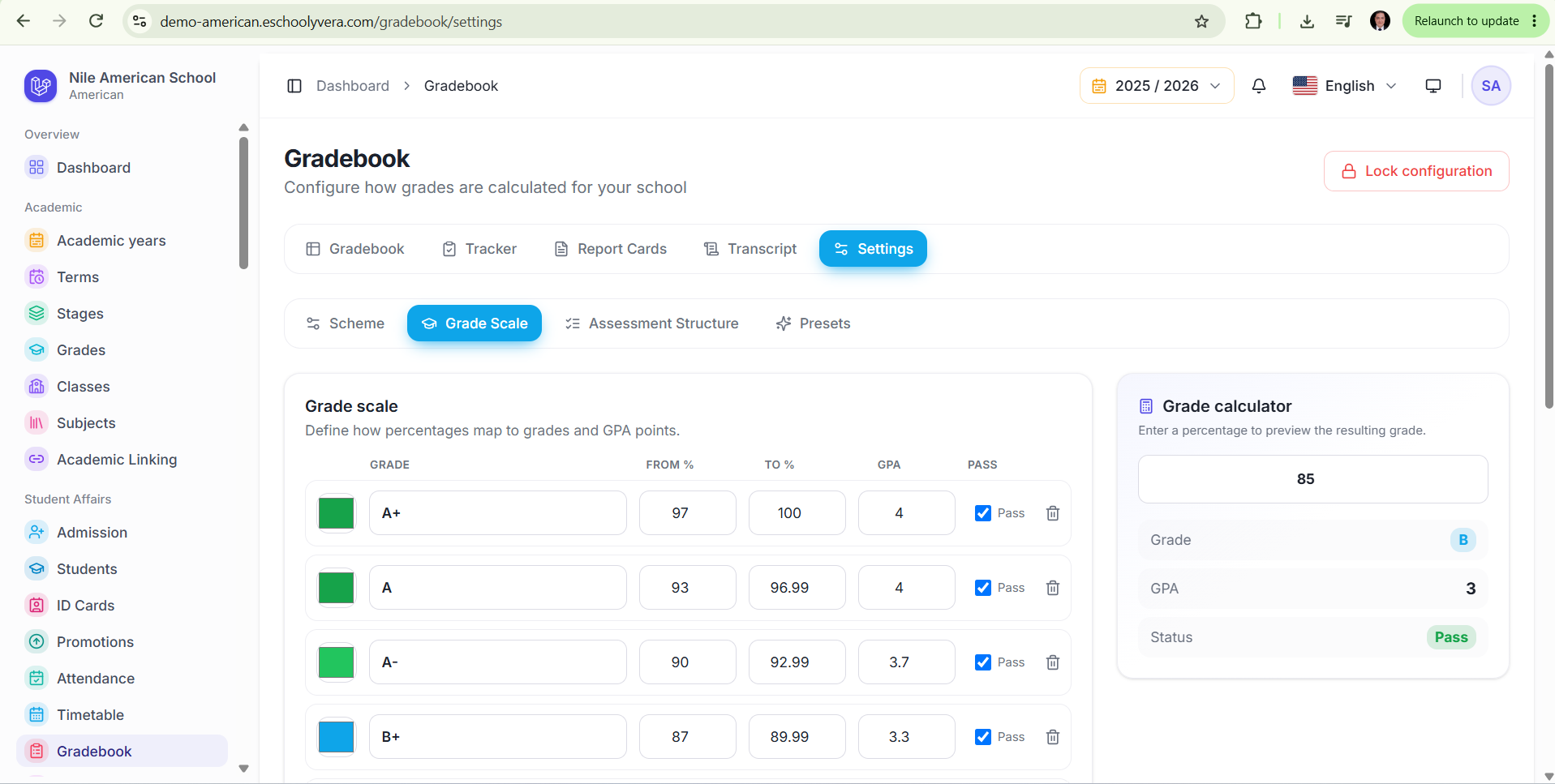This screenshot has height=784, width=1555.
Task: Switch to the Transcript tab
Action: [750, 249]
